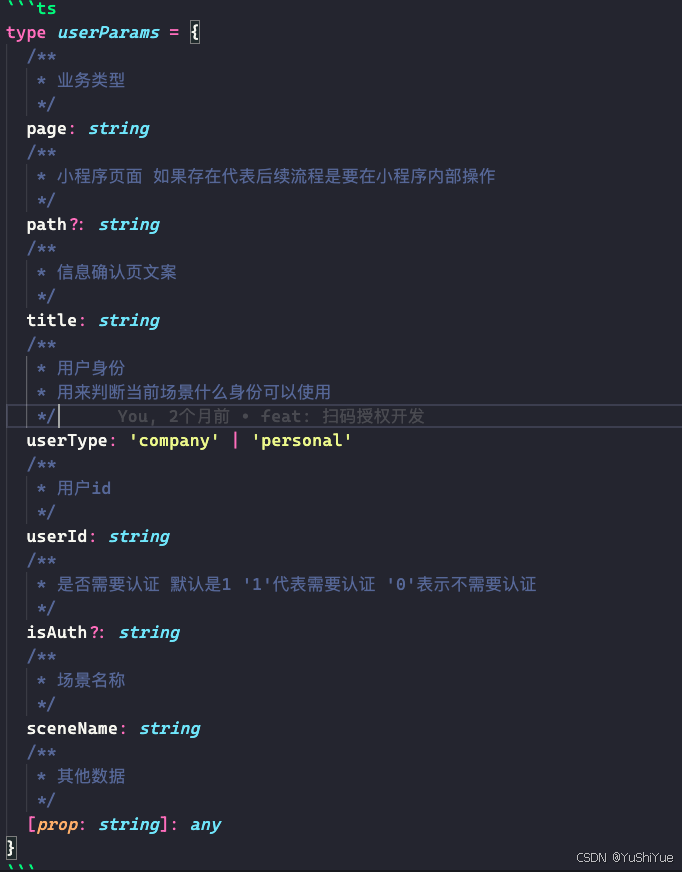Screen dimensions: 682x872
Task: Click the 'userType' property name
Action: coord(67,441)
